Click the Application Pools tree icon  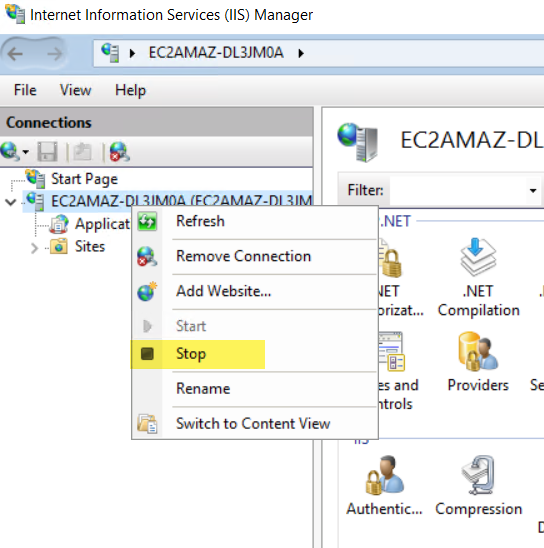[59, 224]
